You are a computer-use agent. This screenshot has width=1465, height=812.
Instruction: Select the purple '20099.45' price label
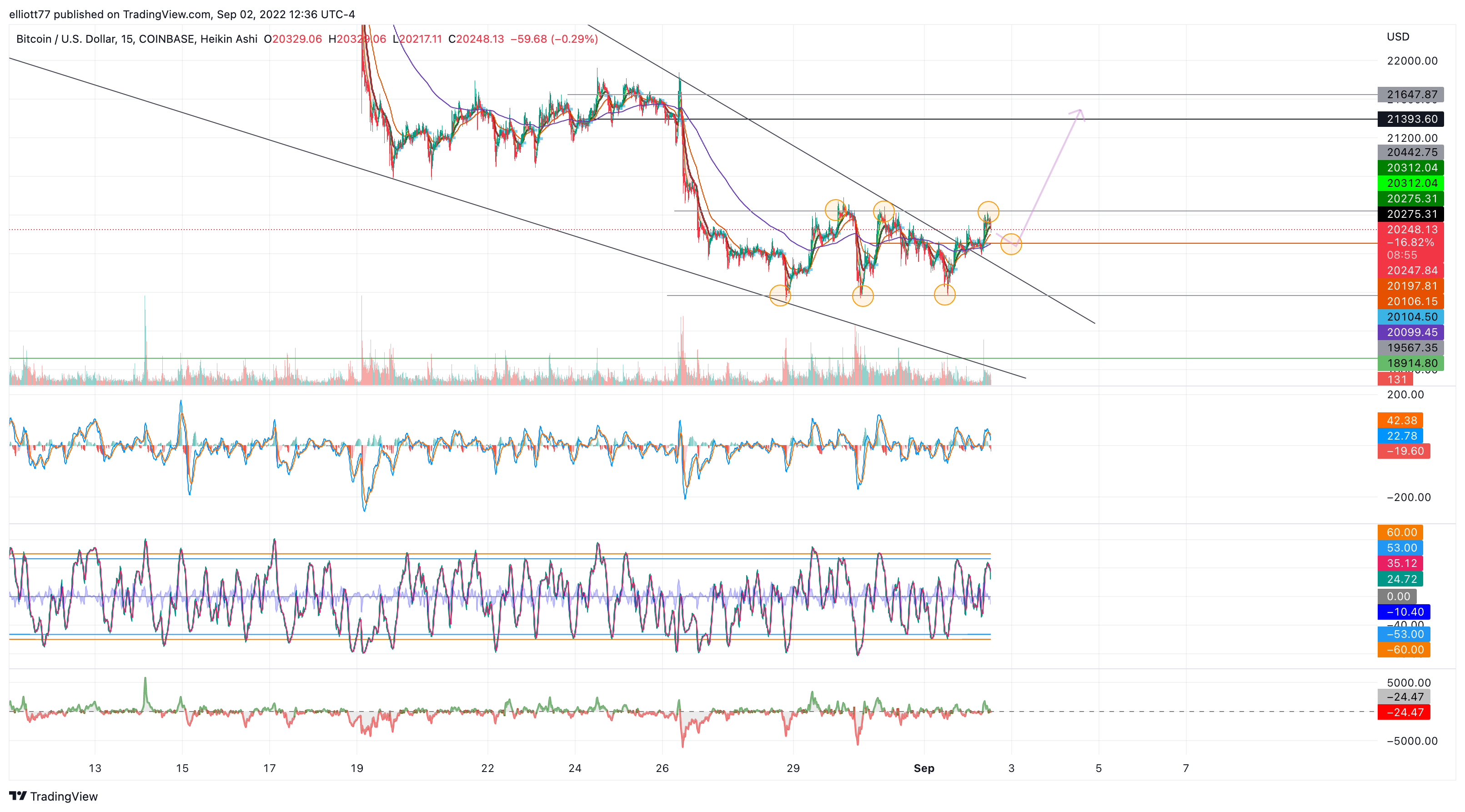(1410, 332)
